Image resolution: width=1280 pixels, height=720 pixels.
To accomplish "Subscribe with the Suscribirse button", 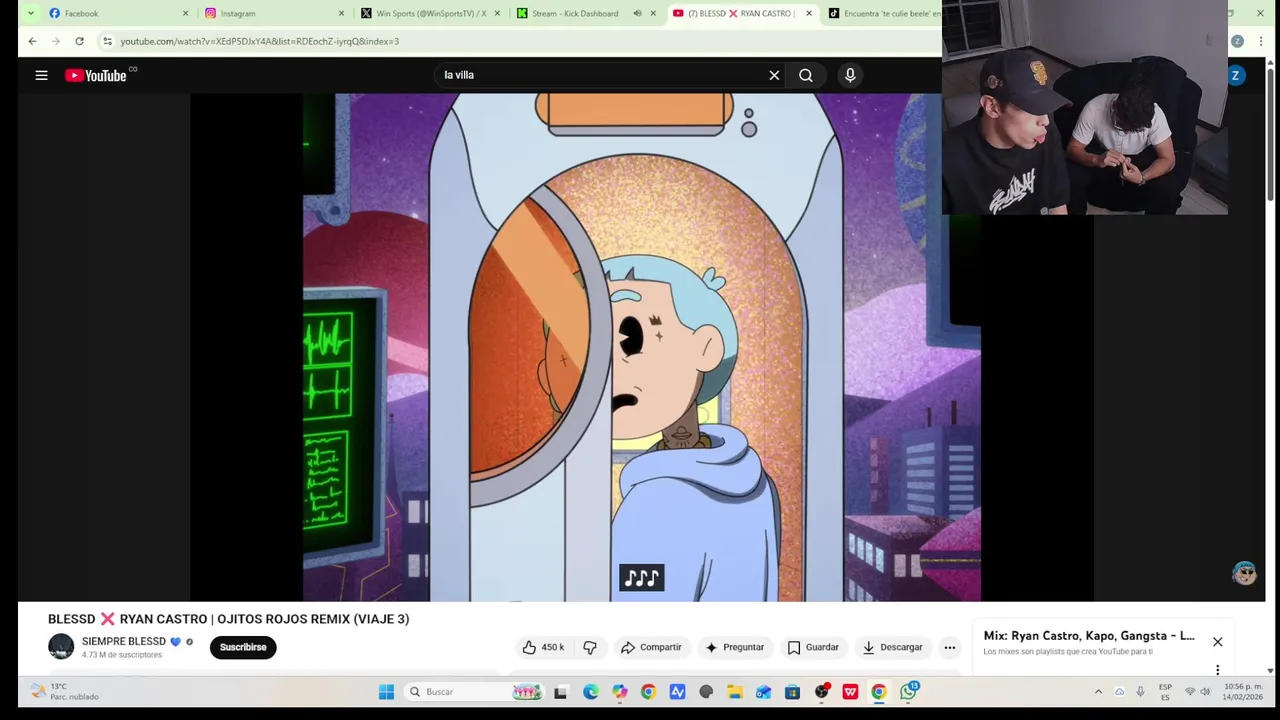I will (243, 647).
